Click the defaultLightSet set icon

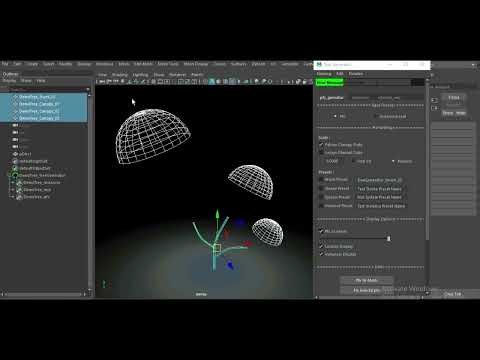point(15,161)
